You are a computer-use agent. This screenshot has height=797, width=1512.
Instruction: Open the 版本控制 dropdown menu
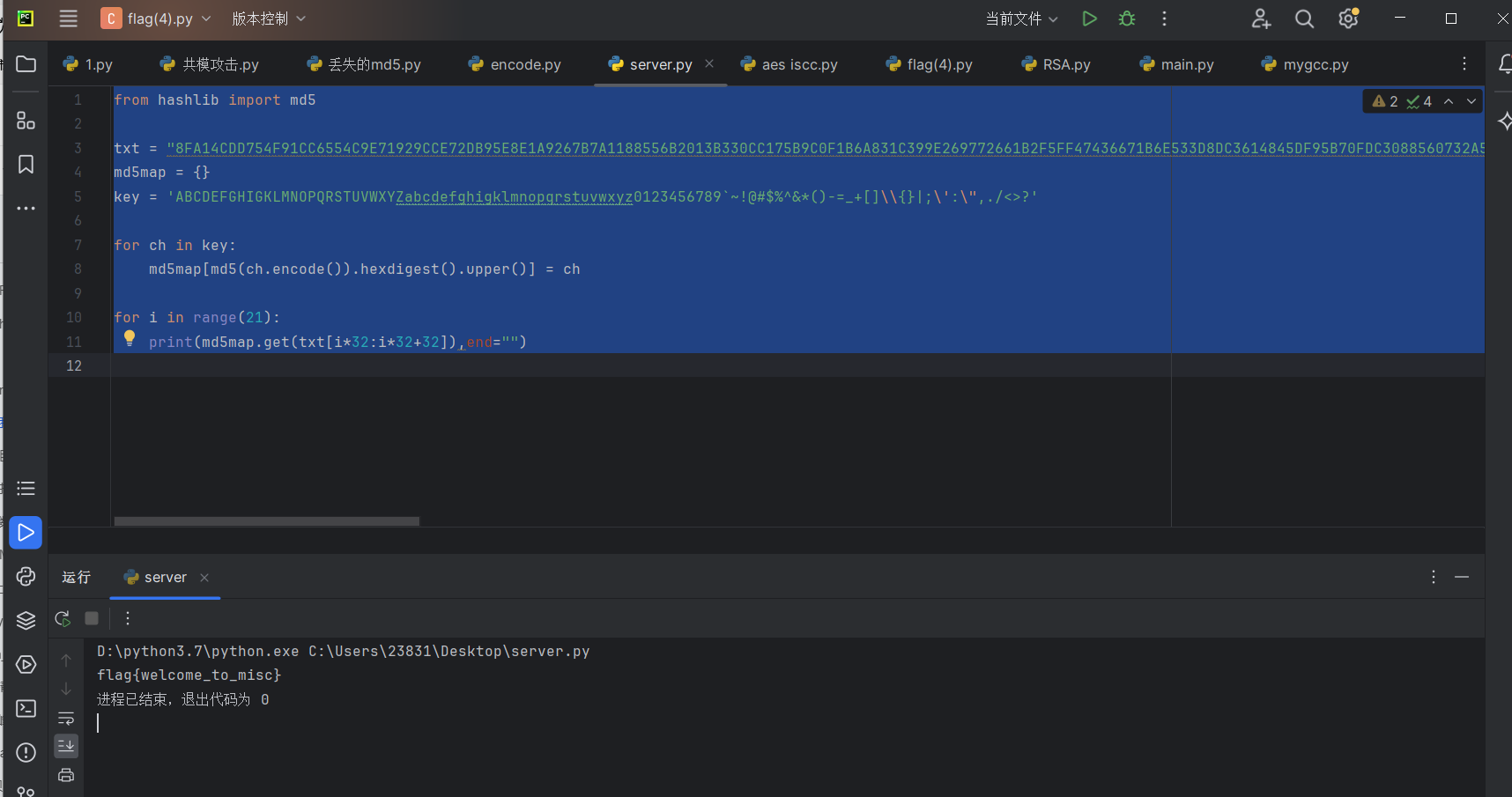pyautogui.click(x=269, y=18)
